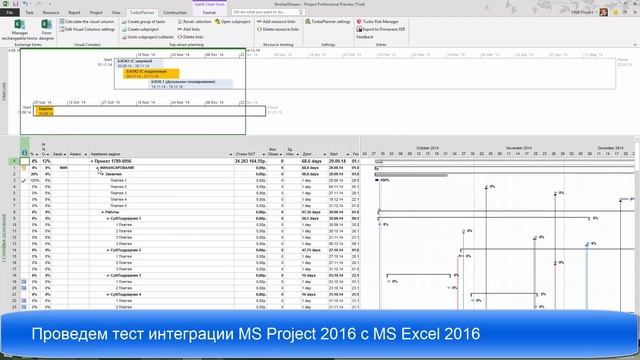The width and height of the screenshot is (640, 360).
Task: Switch to the Resource ribbon tab
Action: (x=51, y=13)
